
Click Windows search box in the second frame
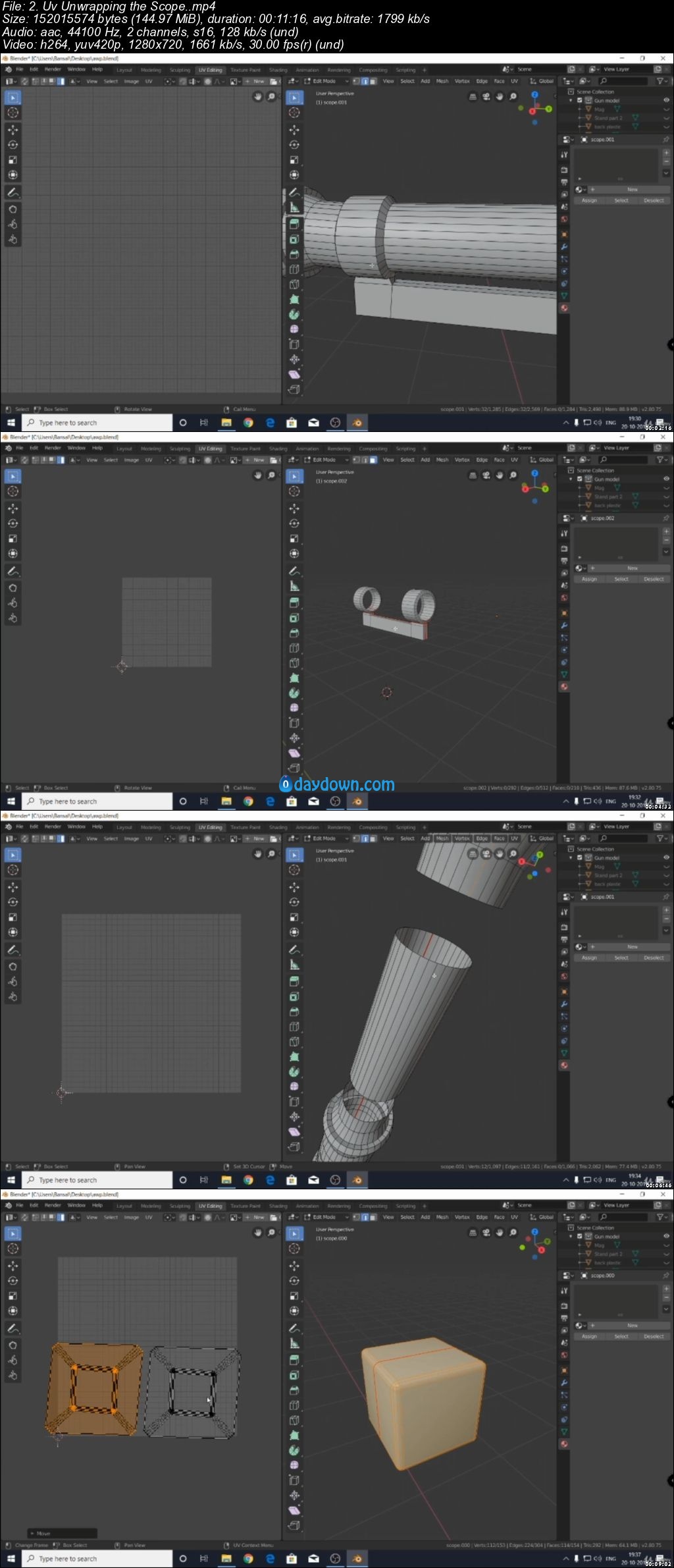pos(99,801)
